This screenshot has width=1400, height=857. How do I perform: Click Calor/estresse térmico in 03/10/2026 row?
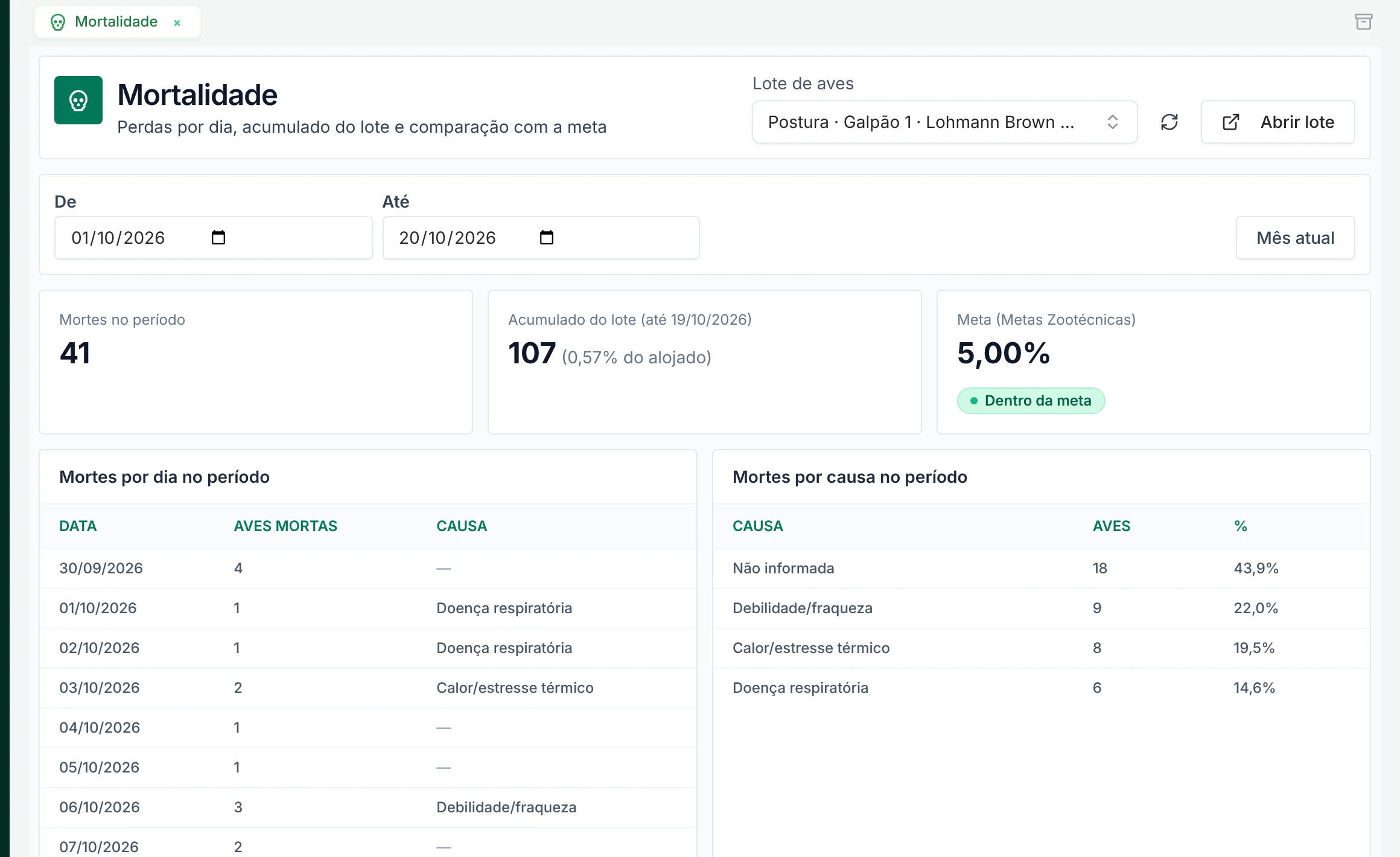[x=515, y=688]
